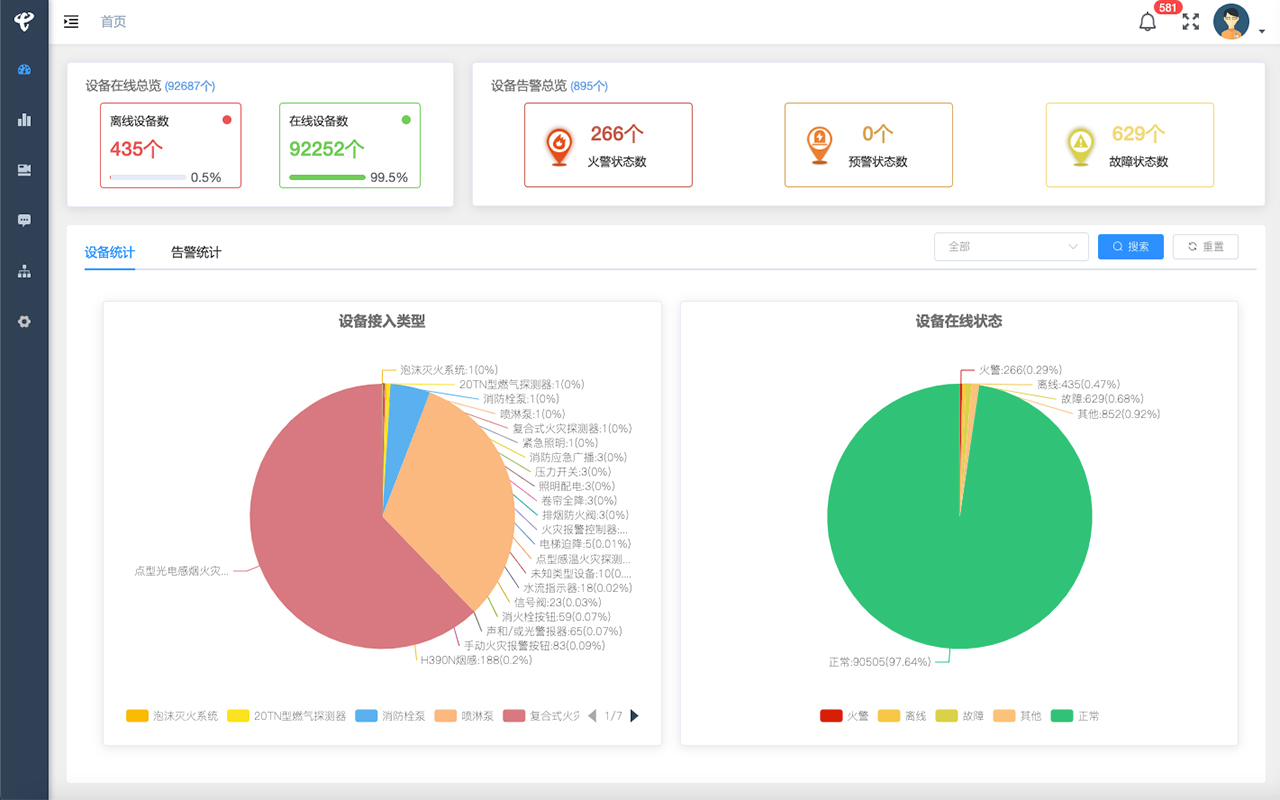Expand the user avatar dropdown caret

coord(1262,31)
